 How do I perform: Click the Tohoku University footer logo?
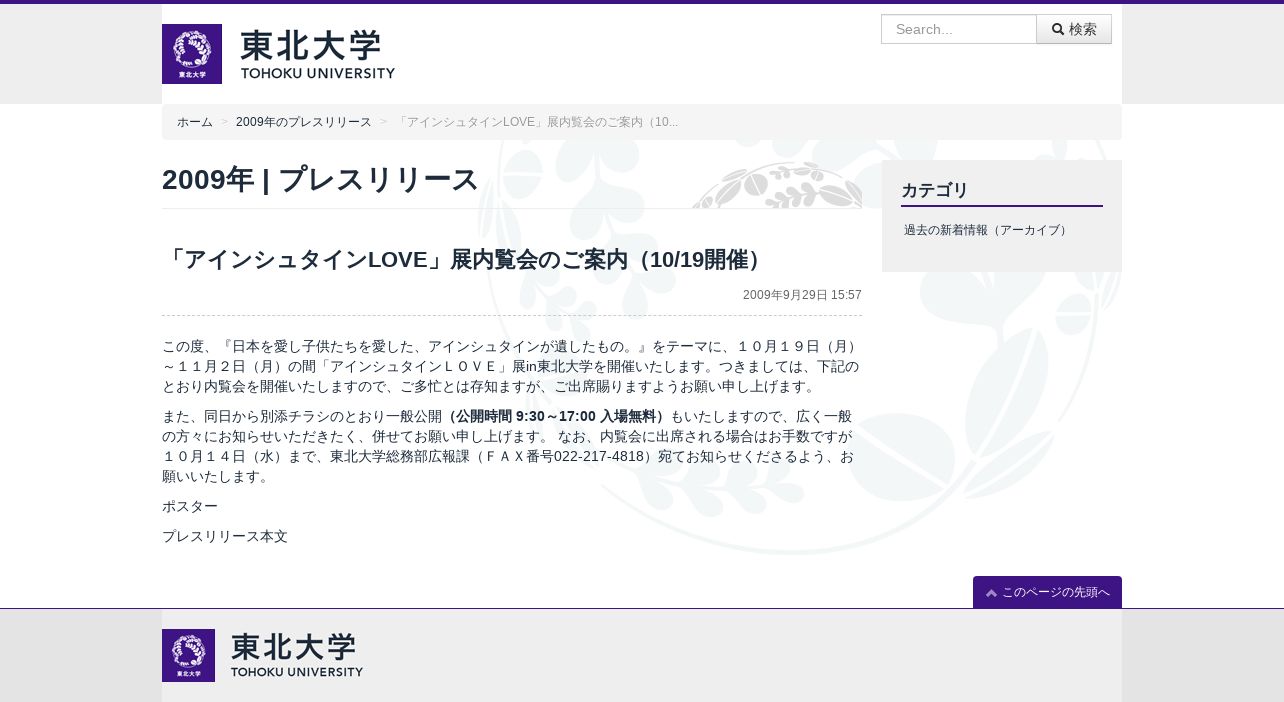262,655
